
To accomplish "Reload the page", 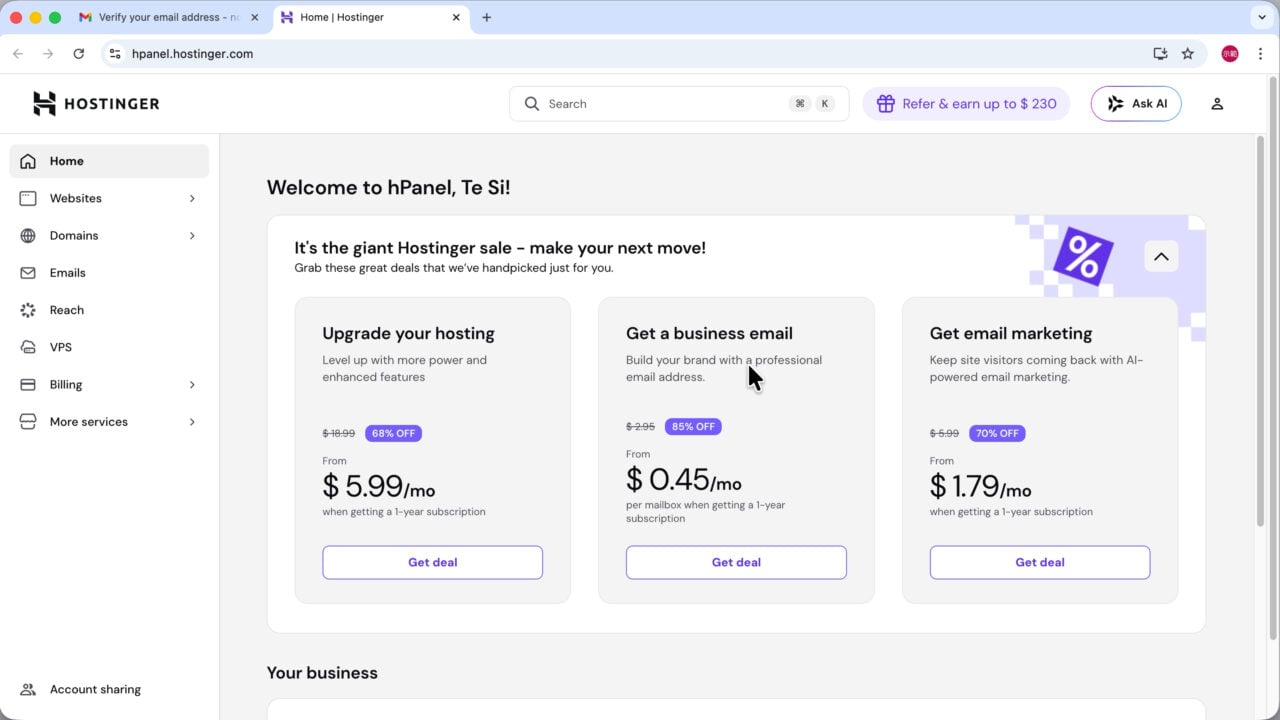I will (79, 54).
